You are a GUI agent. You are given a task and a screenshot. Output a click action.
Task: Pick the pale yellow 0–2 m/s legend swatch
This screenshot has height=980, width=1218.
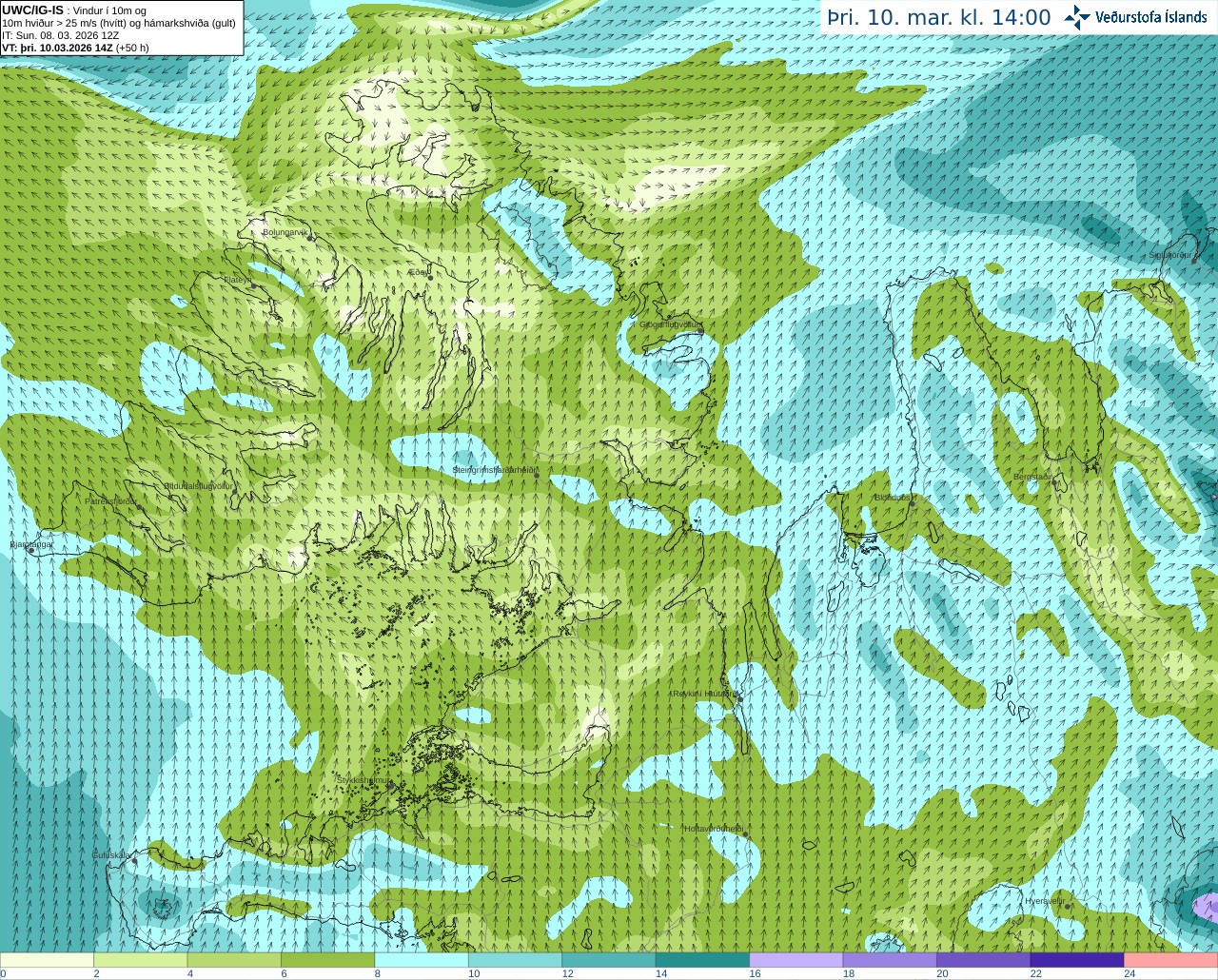pyautogui.click(x=47, y=960)
